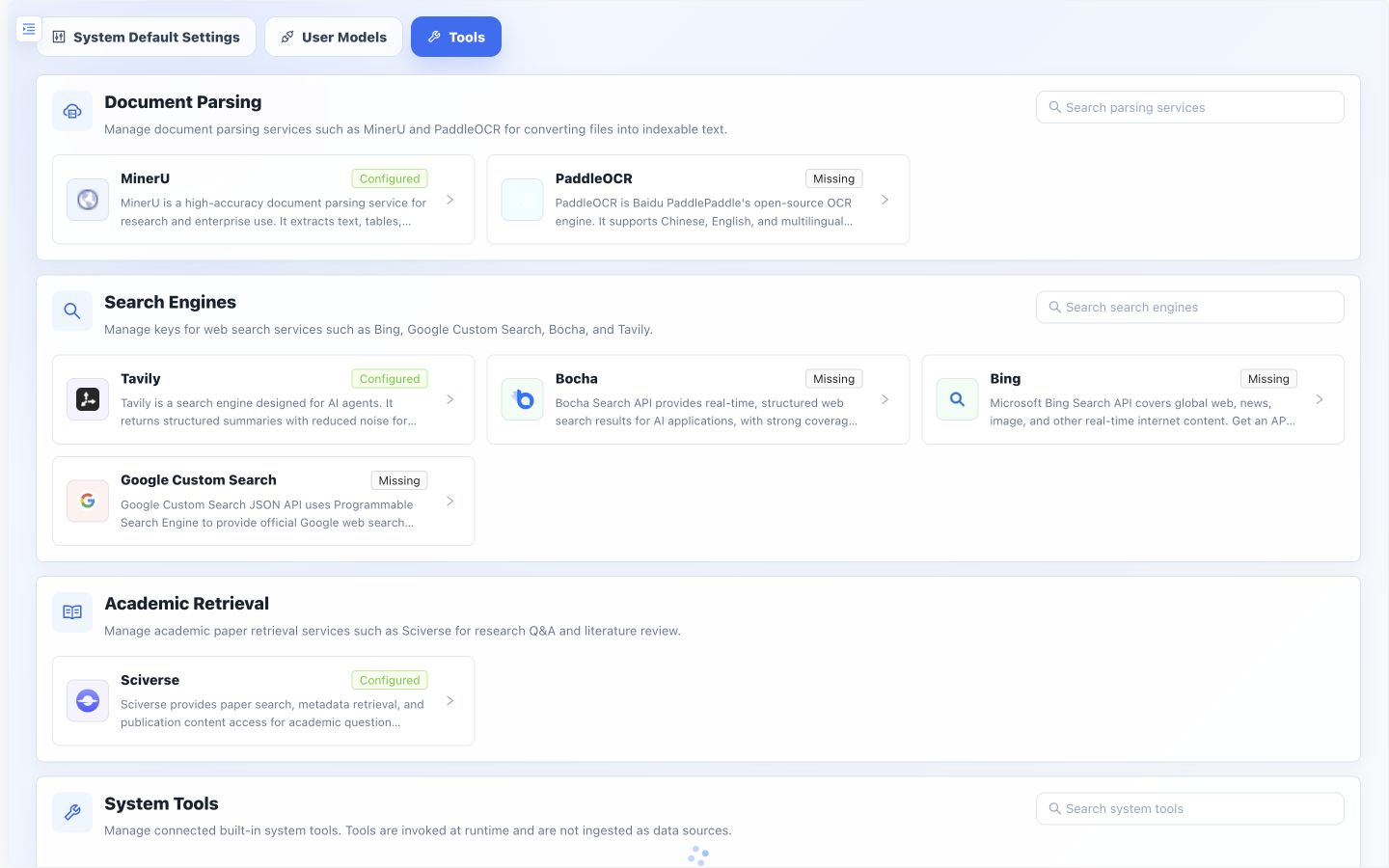This screenshot has width=1389, height=868.
Task: Click the Academic Retrieval book icon
Action: [x=72, y=612]
